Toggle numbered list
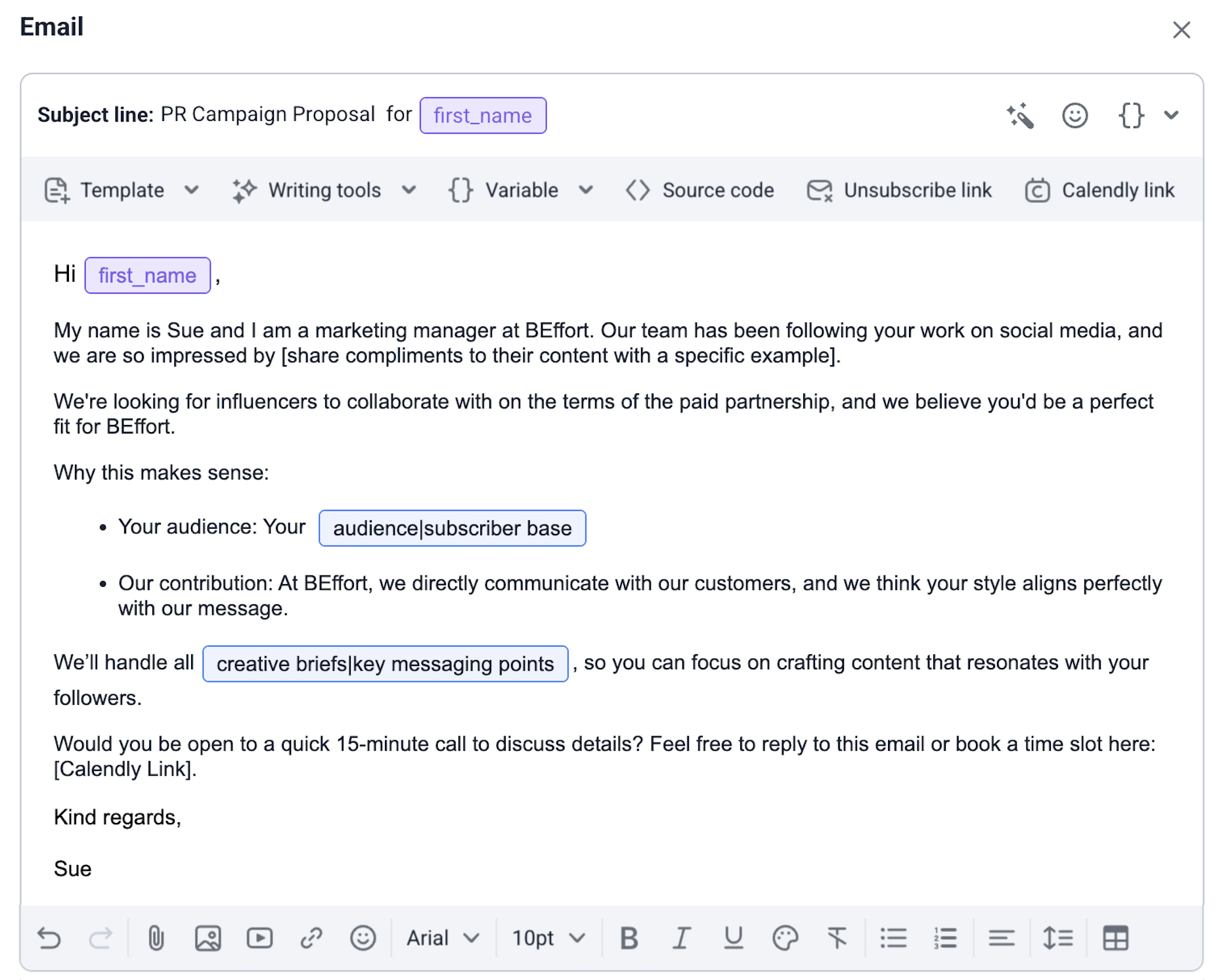The height and width of the screenshot is (980, 1219). 945,938
